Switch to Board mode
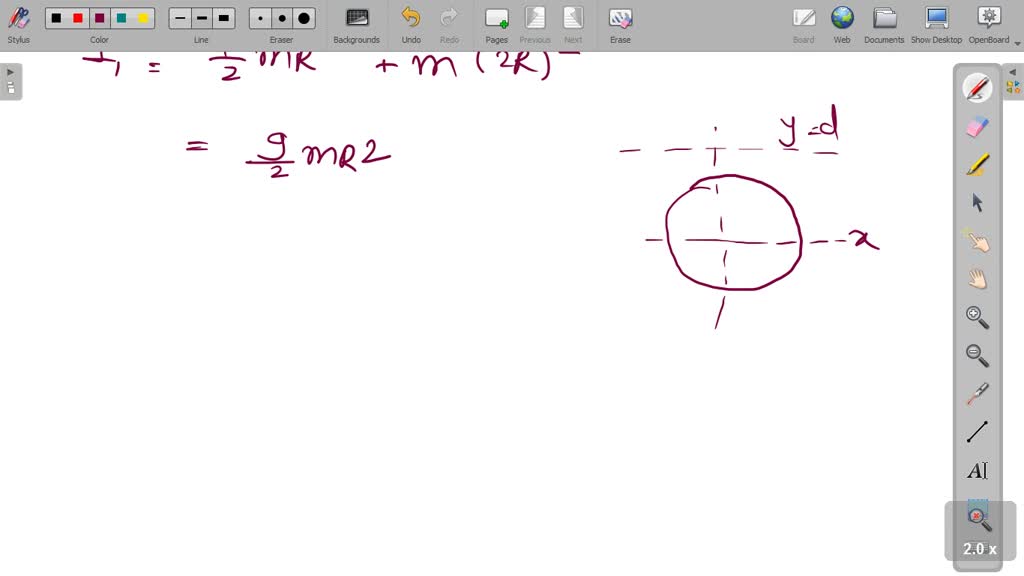 (803, 24)
